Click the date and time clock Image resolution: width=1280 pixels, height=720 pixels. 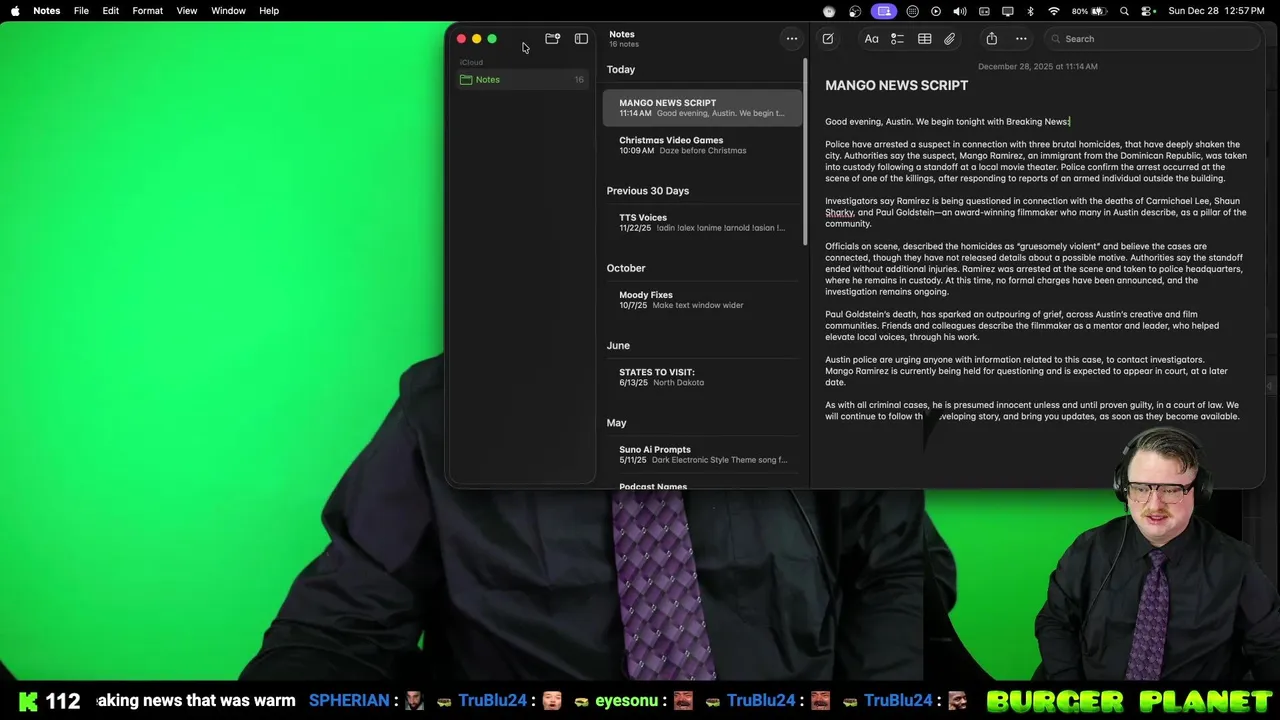(1217, 11)
